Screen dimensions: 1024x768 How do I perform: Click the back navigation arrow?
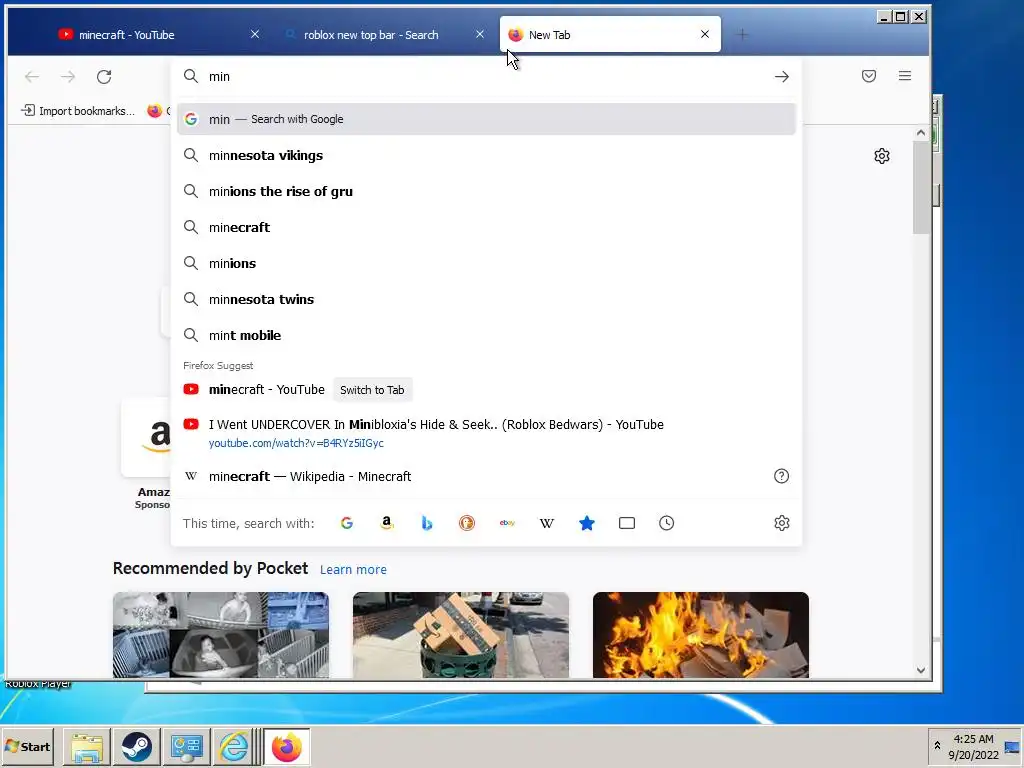point(32,76)
